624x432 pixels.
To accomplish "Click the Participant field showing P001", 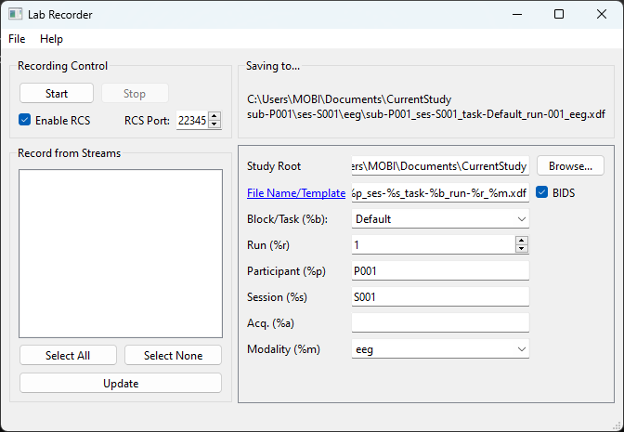I will coord(440,271).
